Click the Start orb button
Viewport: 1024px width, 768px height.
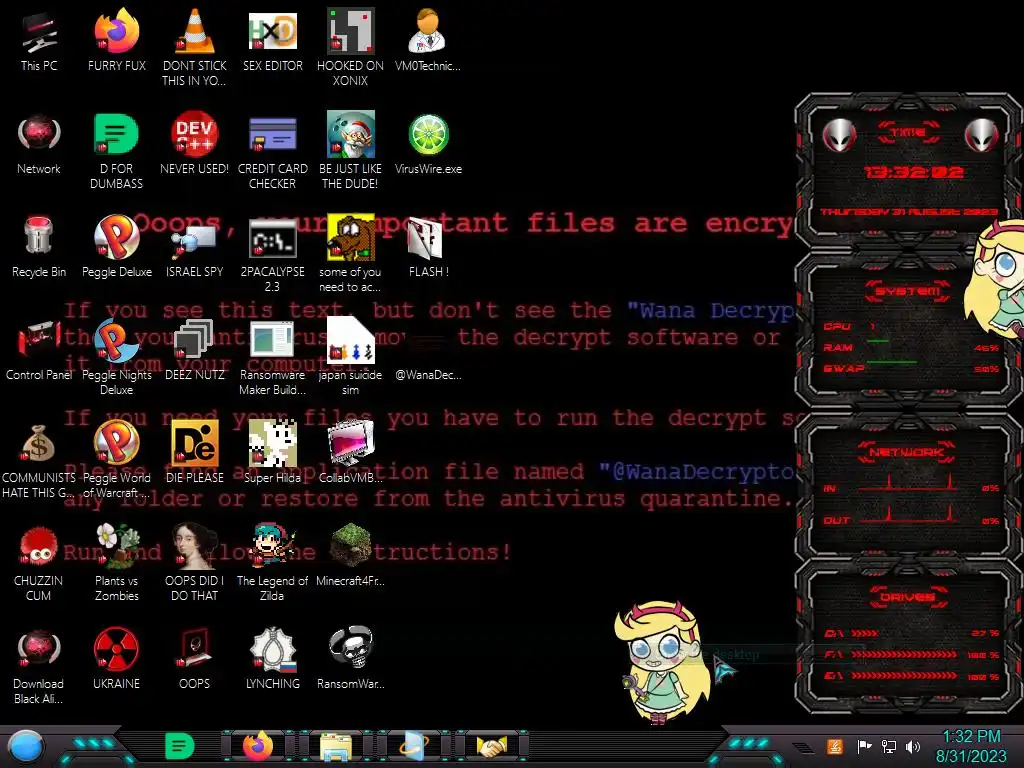(27, 747)
